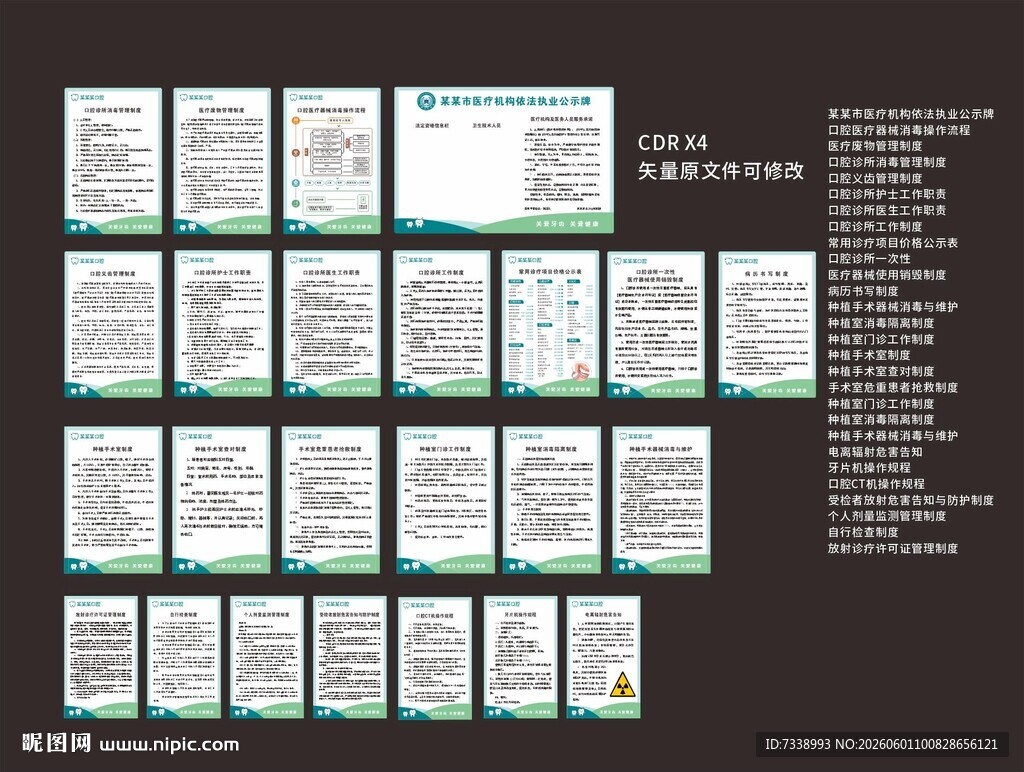Select the 电离辐射危害告知 poster

pyautogui.click(x=603, y=657)
